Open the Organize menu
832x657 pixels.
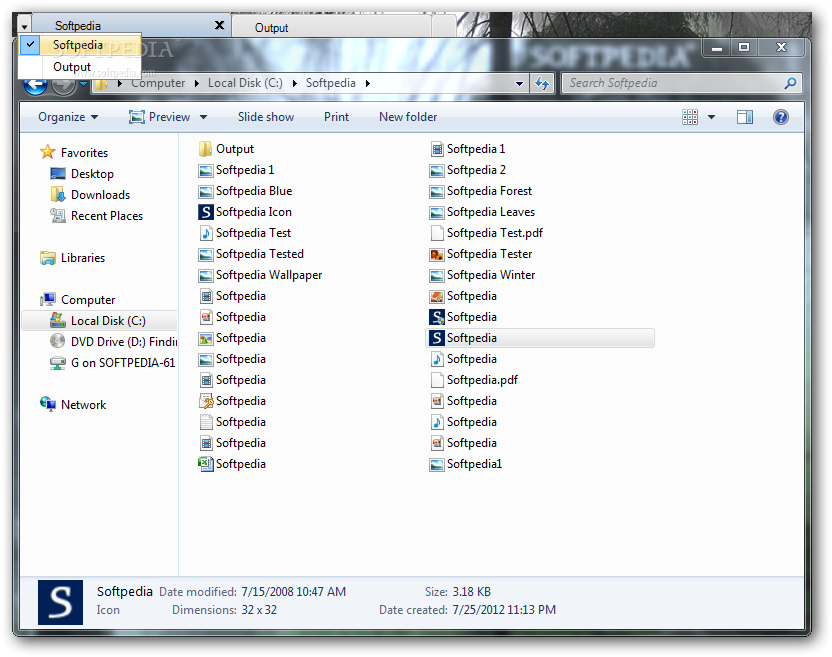(x=68, y=117)
